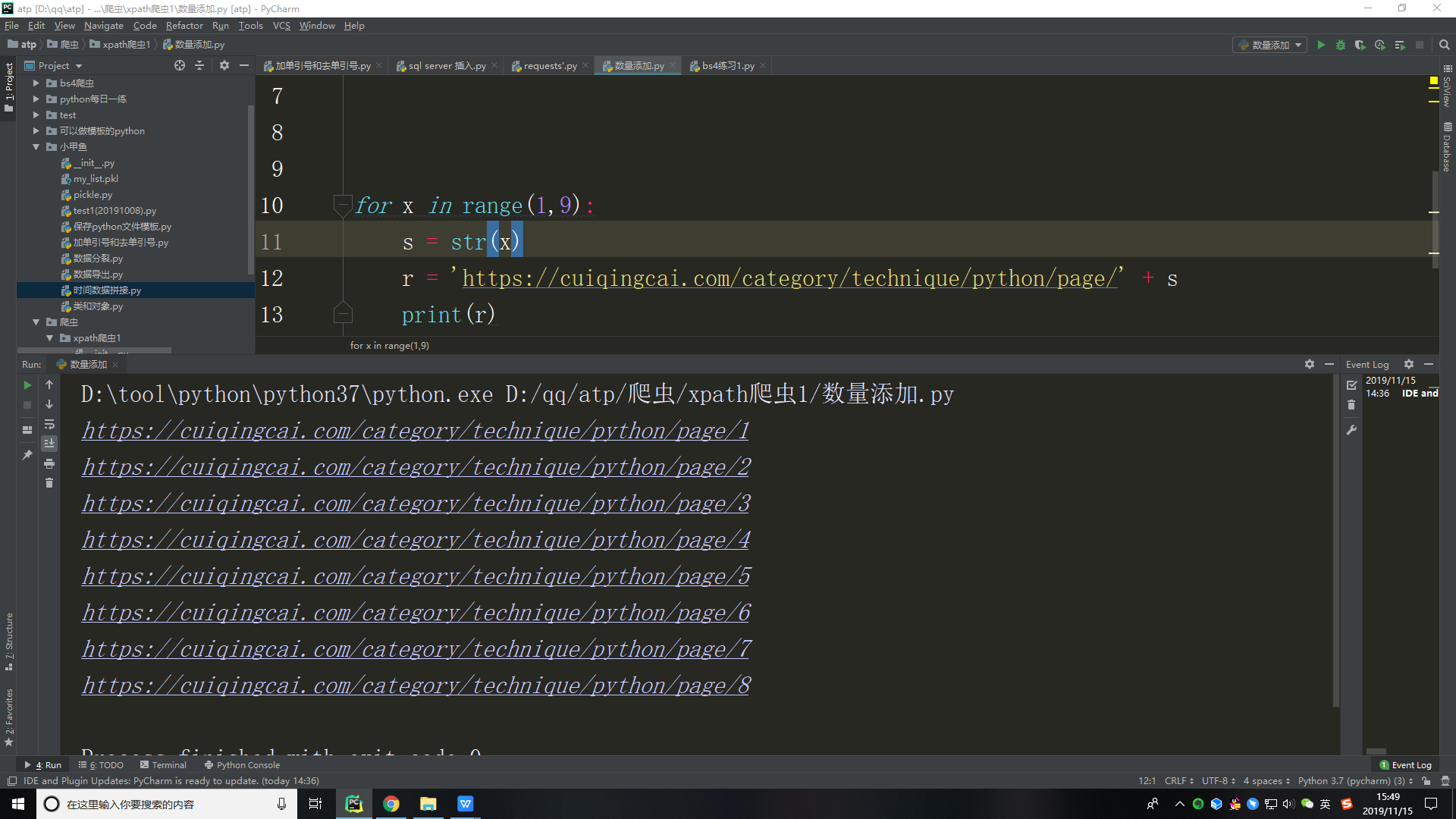Switch to the bs4练习1.py editor tab
The height and width of the screenshot is (819, 1456).
click(x=726, y=65)
